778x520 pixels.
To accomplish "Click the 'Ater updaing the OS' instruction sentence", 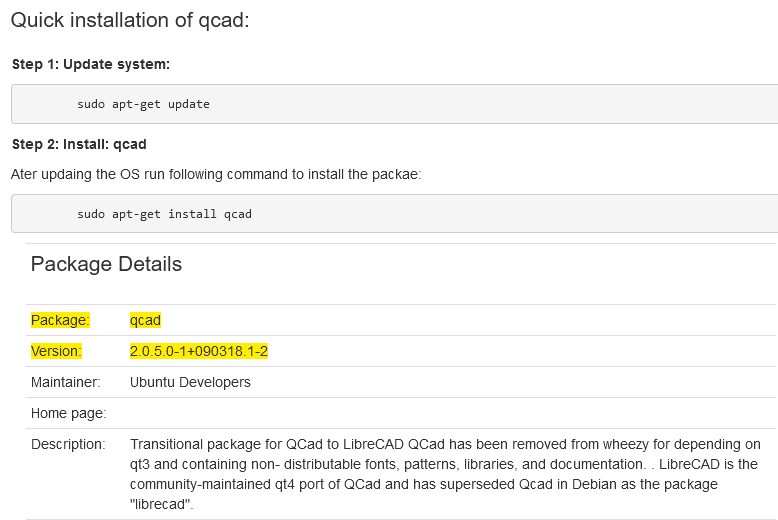I will point(216,174).
